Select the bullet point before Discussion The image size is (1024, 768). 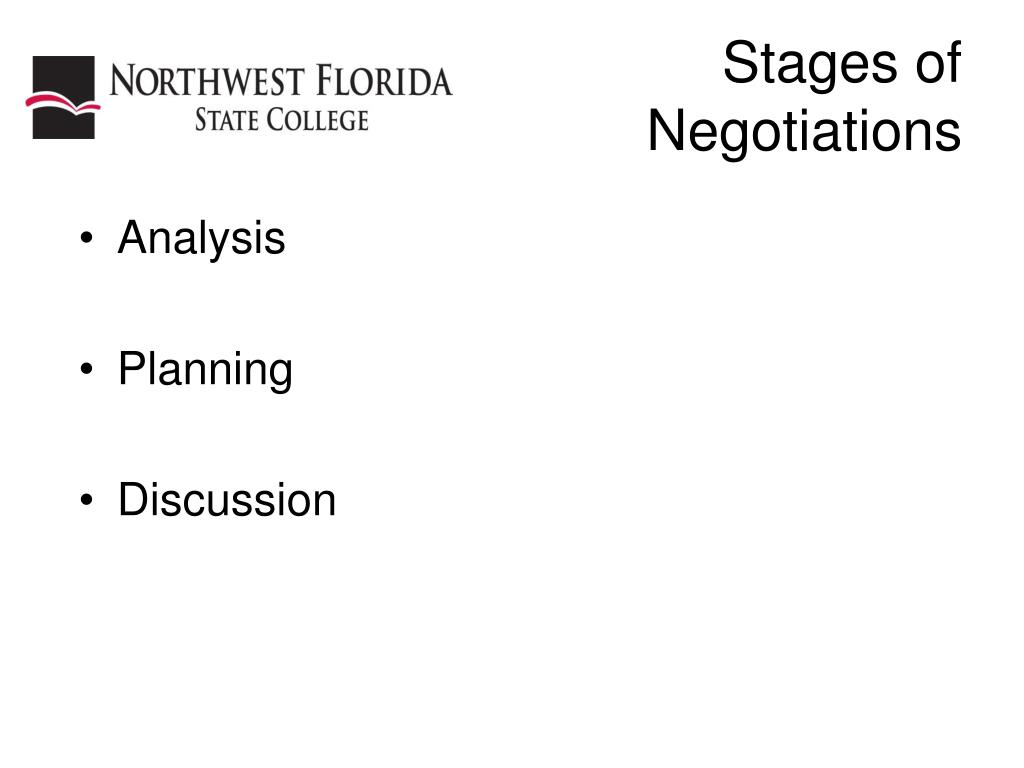click(x=86, y=501)
